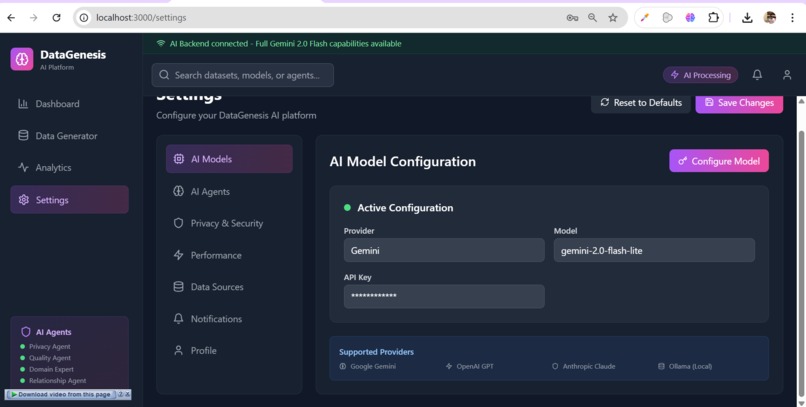The height and width of the screenshot is (407, 806).
Task: Click Save Changes
Action: pos(739,103)
